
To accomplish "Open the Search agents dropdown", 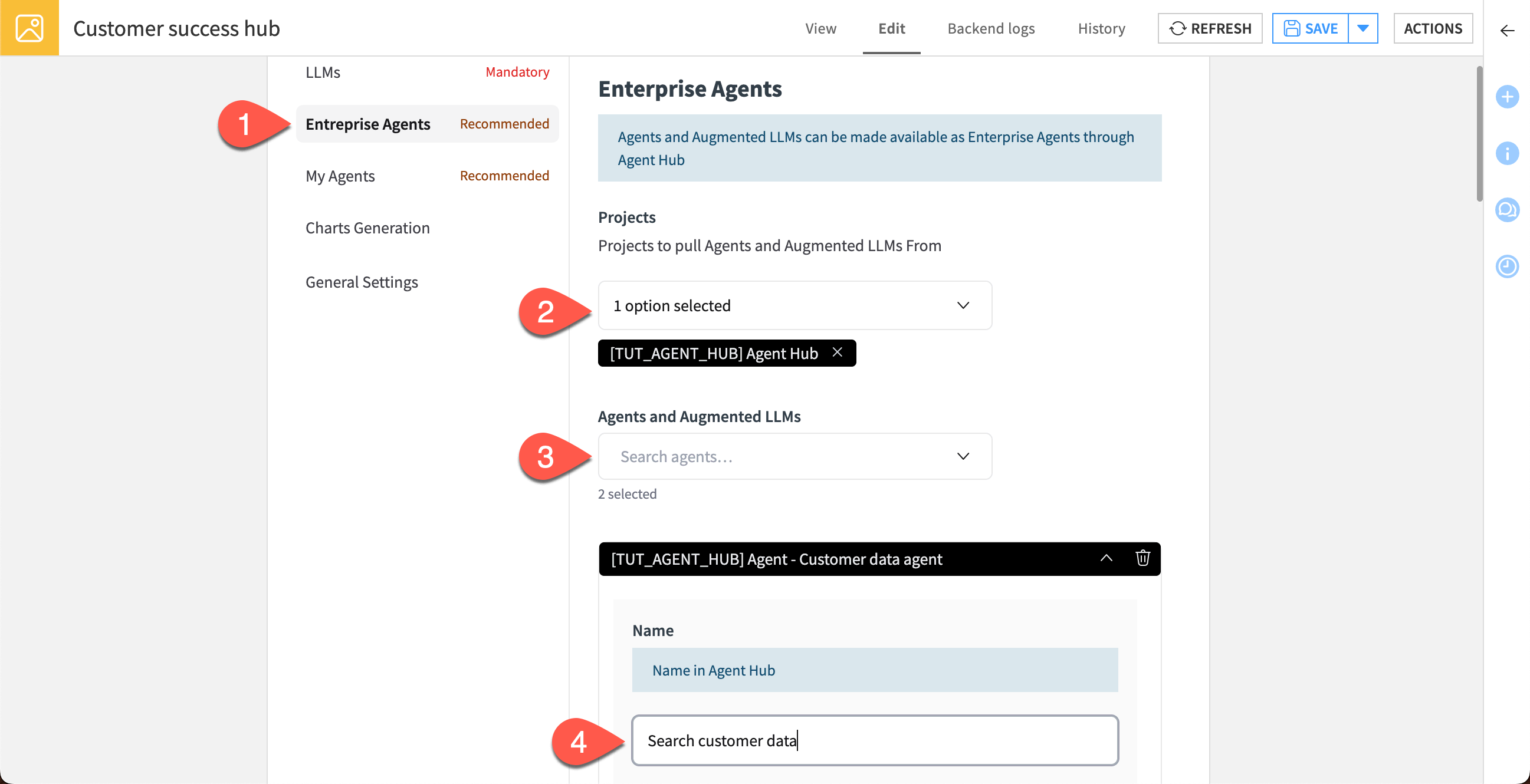I will (x=794, y=456).
